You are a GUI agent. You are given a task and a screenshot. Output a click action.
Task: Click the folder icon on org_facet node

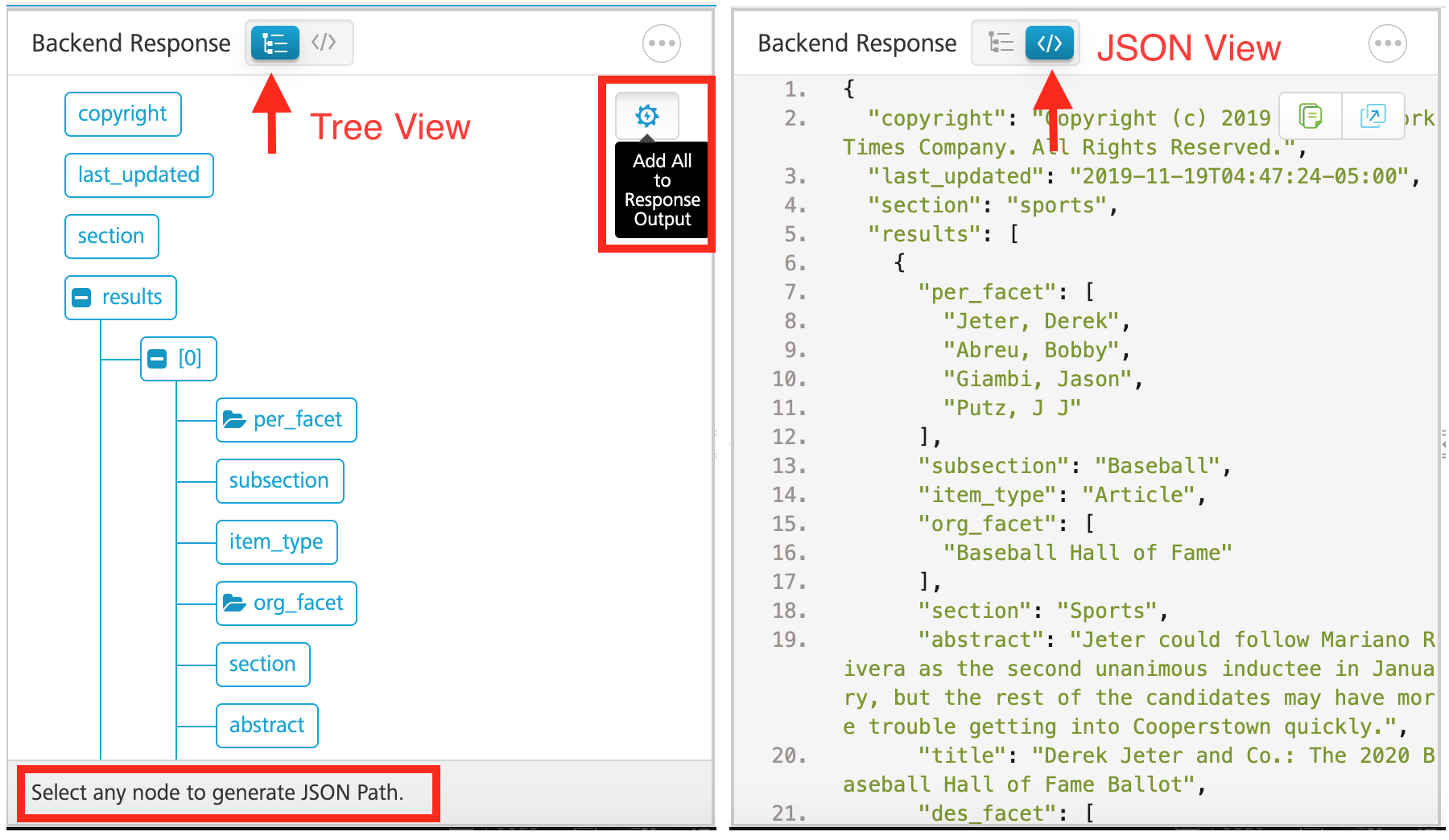click(x=233, y=603)
